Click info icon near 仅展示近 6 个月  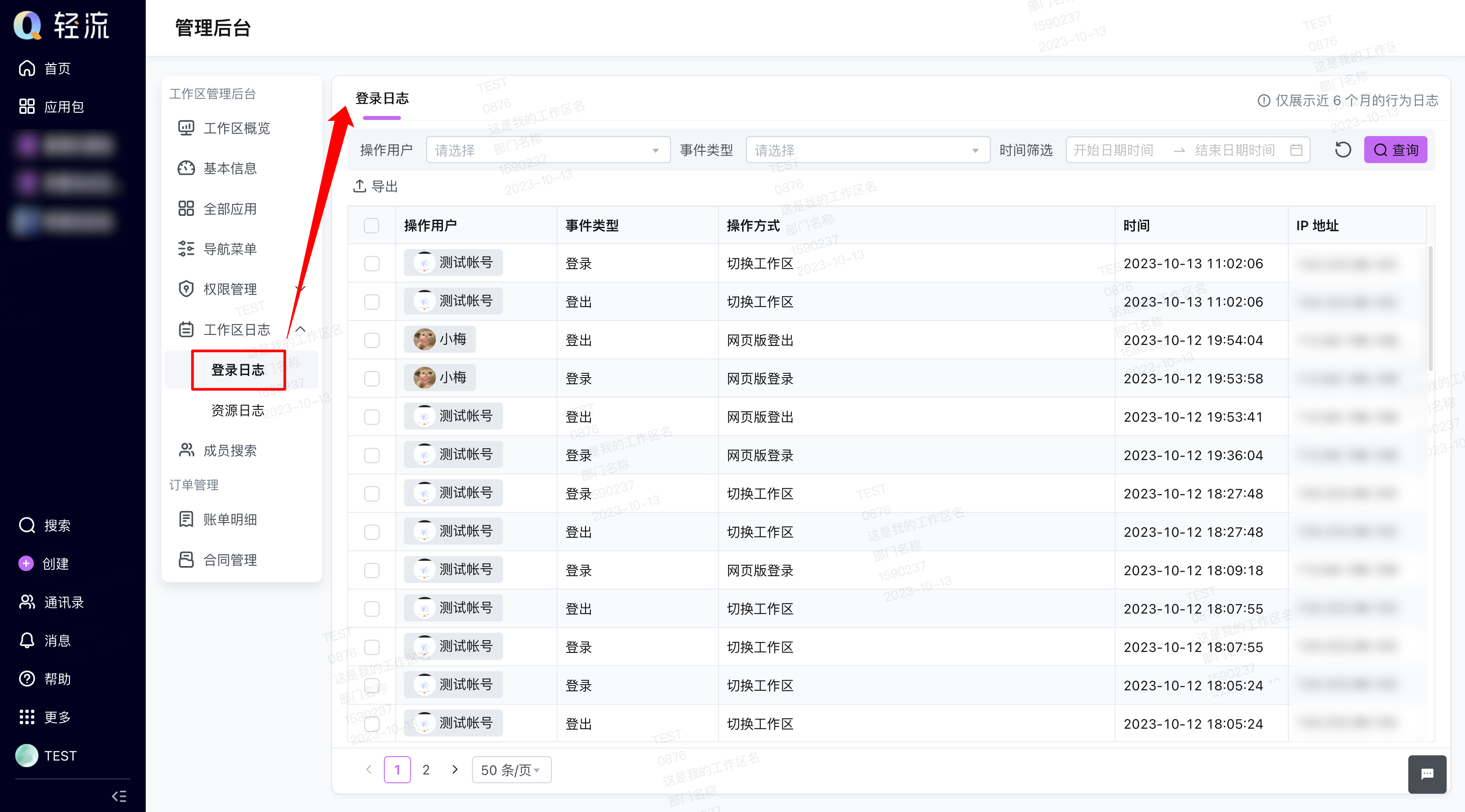(1264, 101)
